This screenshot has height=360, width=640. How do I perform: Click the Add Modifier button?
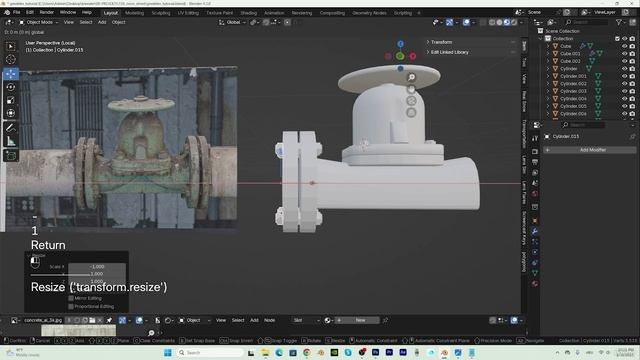click(589, 150)
